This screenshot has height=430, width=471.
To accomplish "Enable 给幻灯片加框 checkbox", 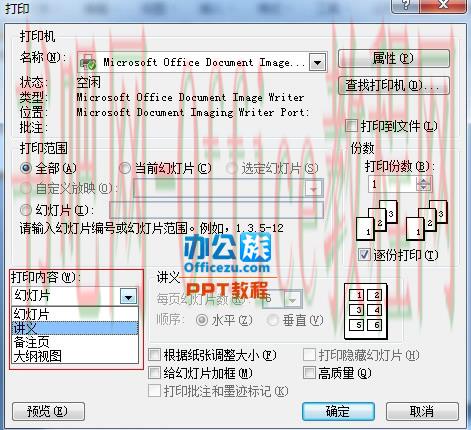I will coord(154,372).
